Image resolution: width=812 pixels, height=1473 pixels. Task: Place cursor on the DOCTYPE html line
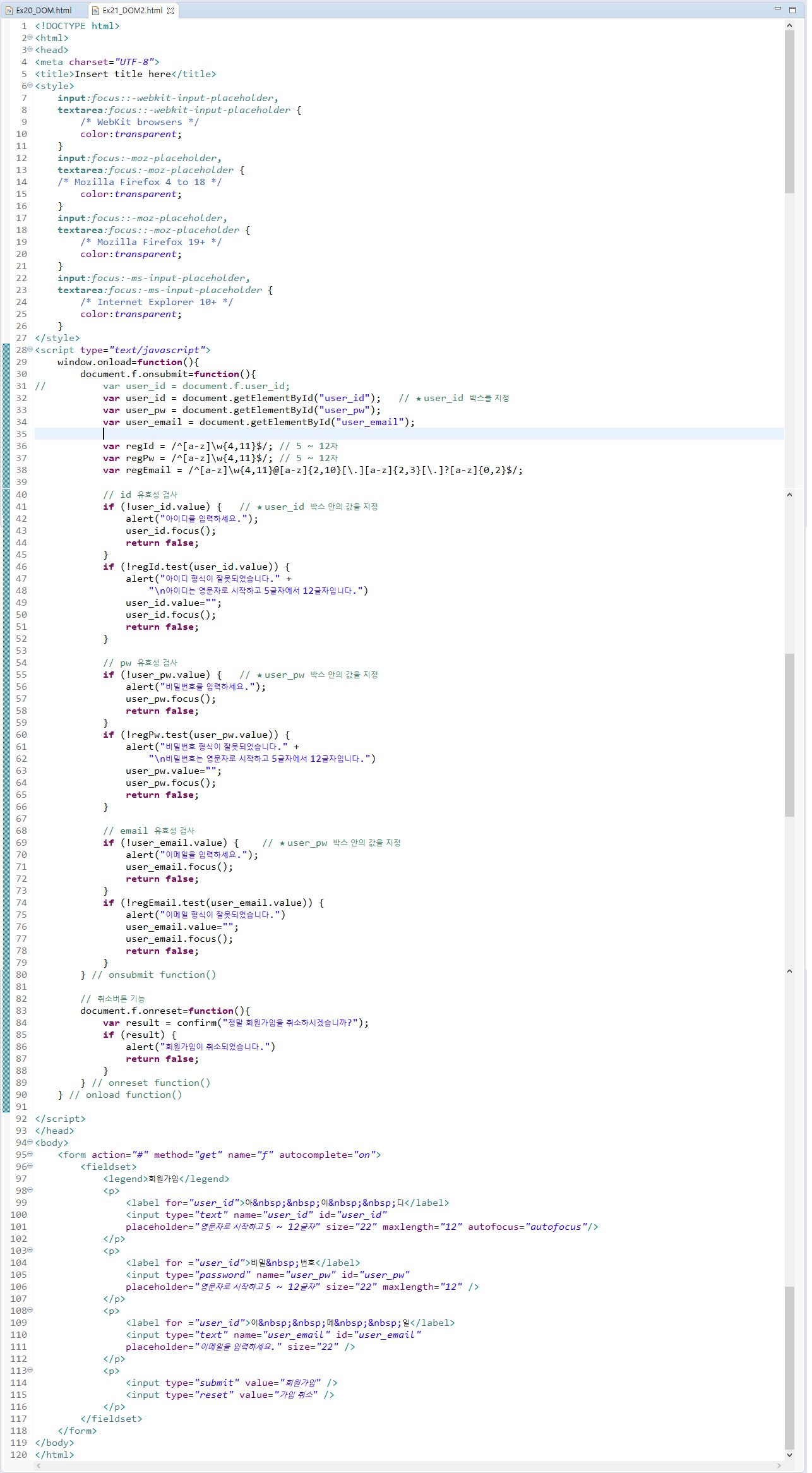point(77,26)
